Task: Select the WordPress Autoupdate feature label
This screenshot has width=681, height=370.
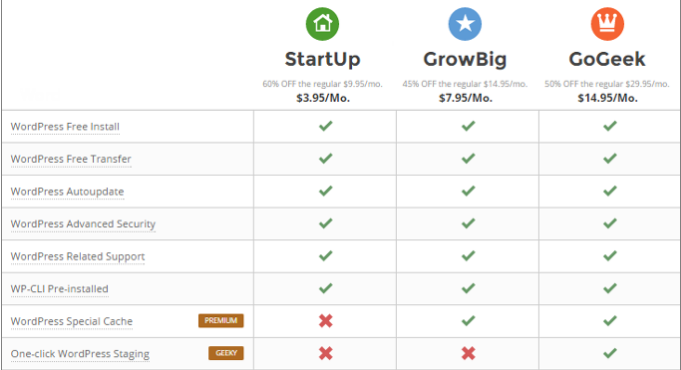Action: coord(67,192)
